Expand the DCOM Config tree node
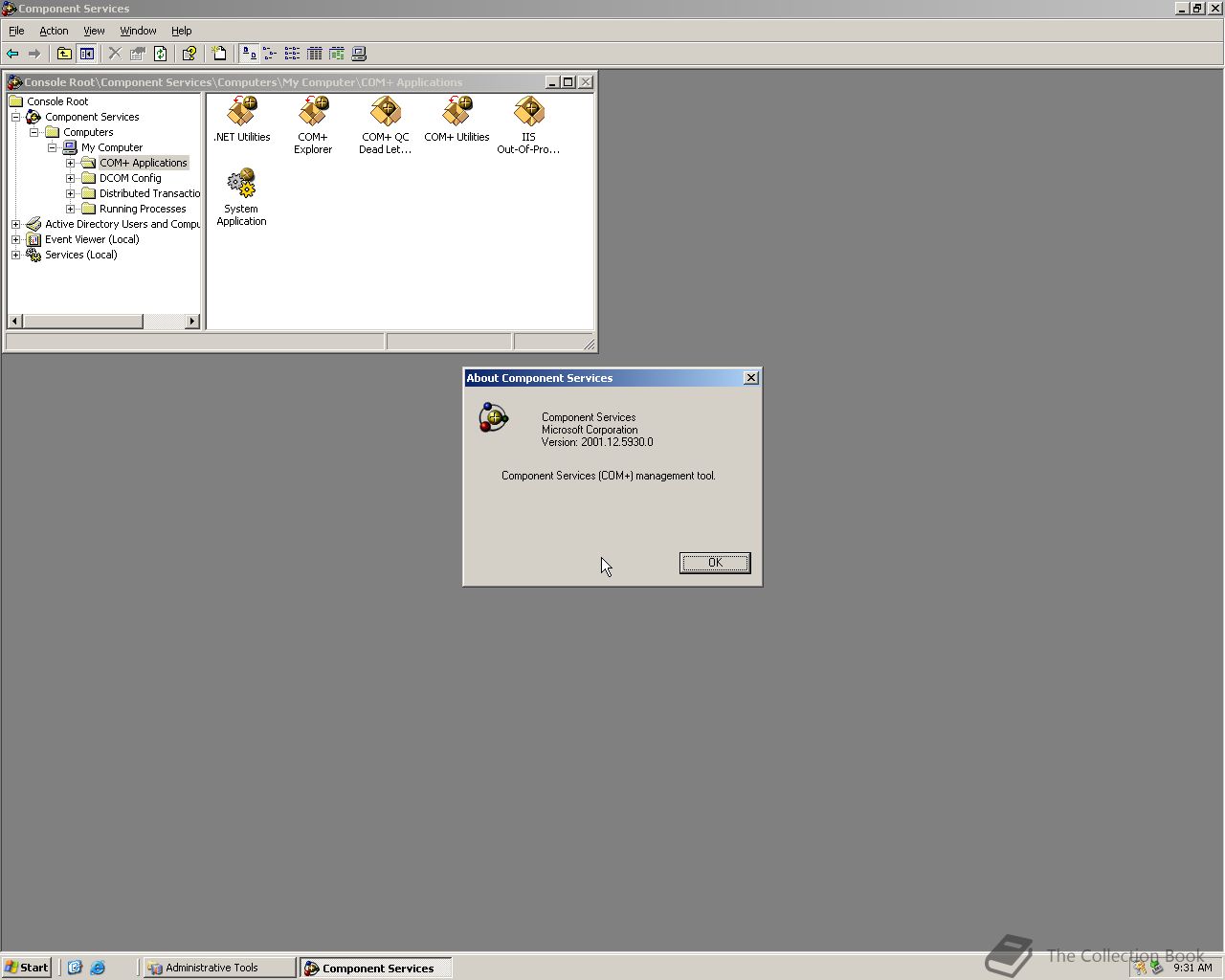The height and width of the screenshot is (980, 1225). click(x=70, y=178)
